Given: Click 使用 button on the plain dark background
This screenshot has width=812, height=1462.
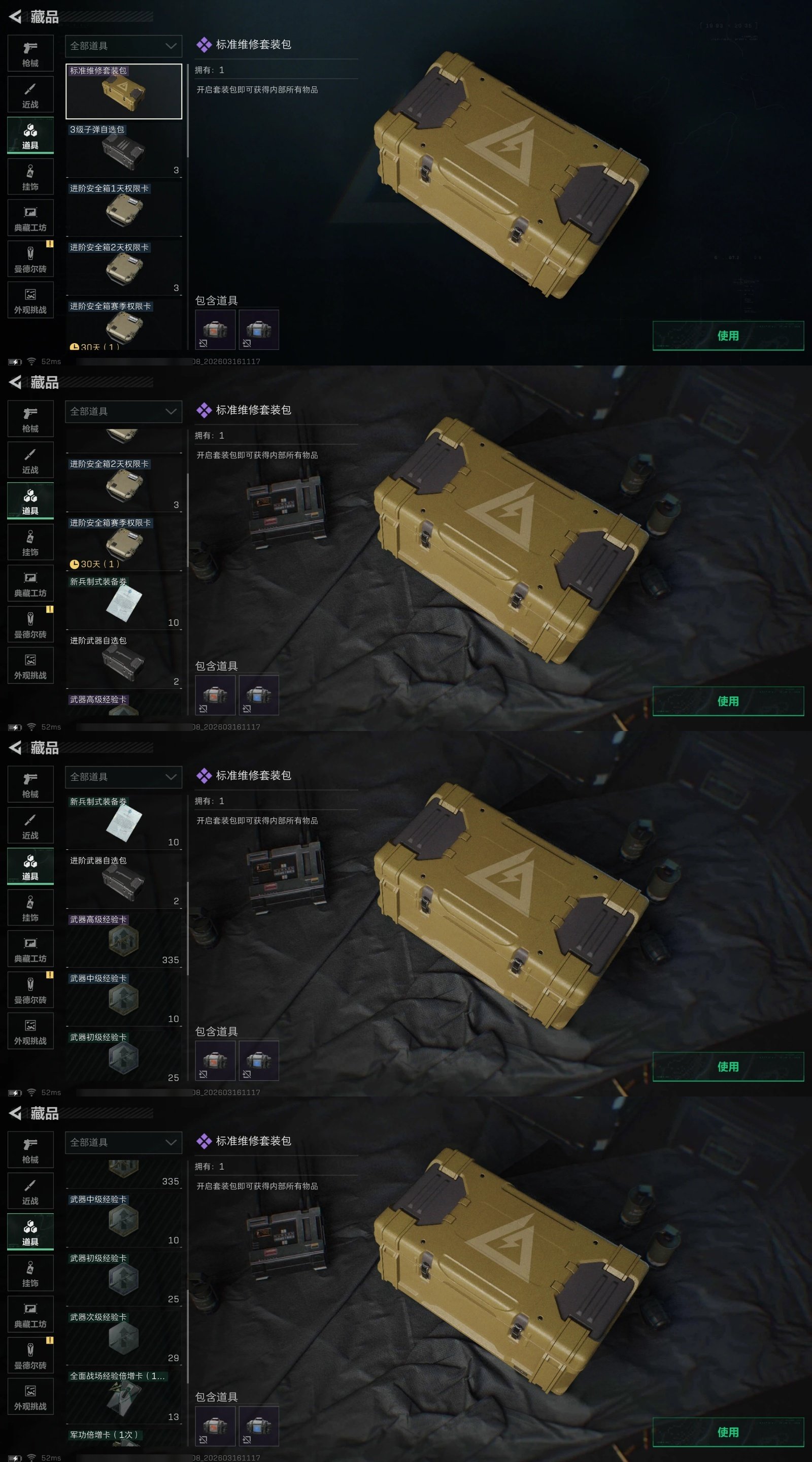Looking at the screenshot, I should coord(728,336).
